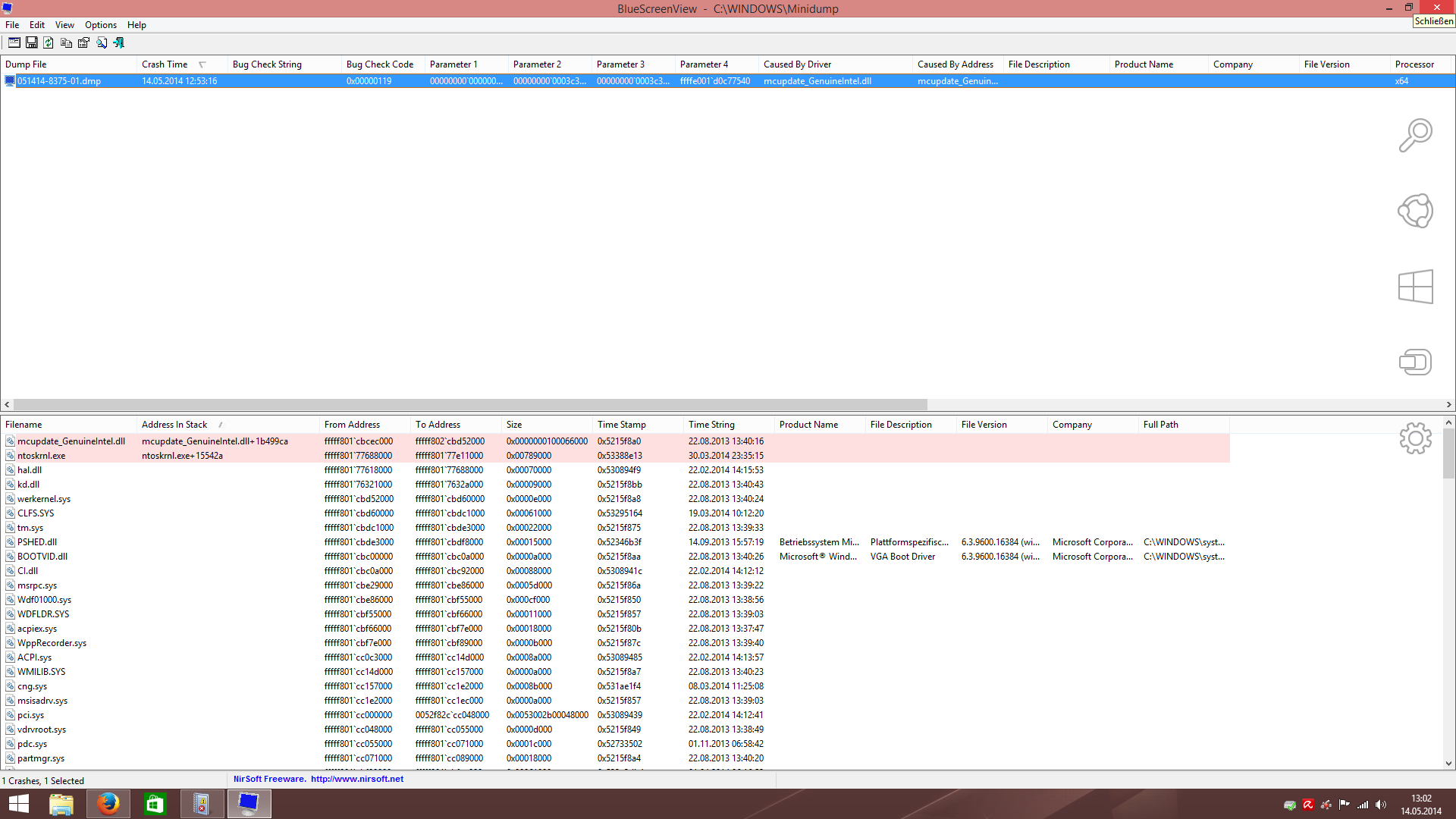Sort by Crash Time column header

point(165,64)
